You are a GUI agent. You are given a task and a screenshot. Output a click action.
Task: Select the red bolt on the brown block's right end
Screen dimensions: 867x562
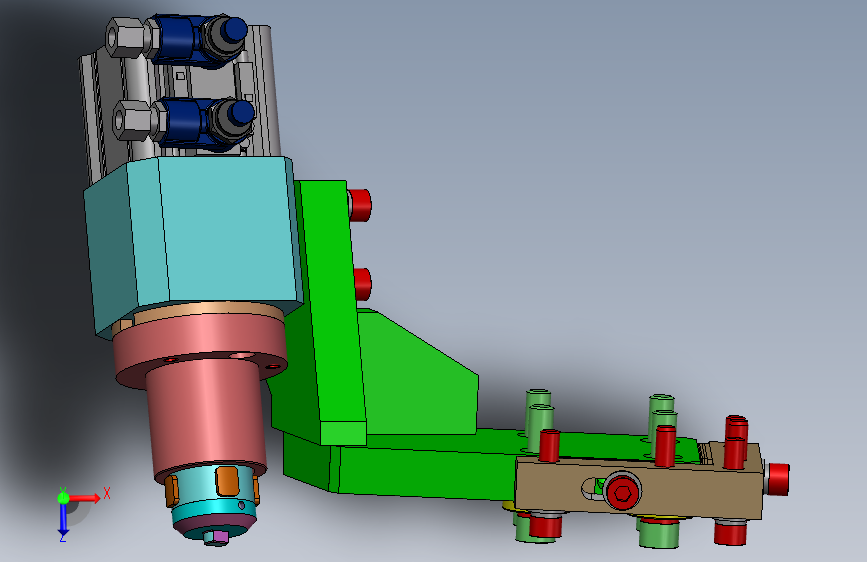pyautogui.click(x=777, y=479)
